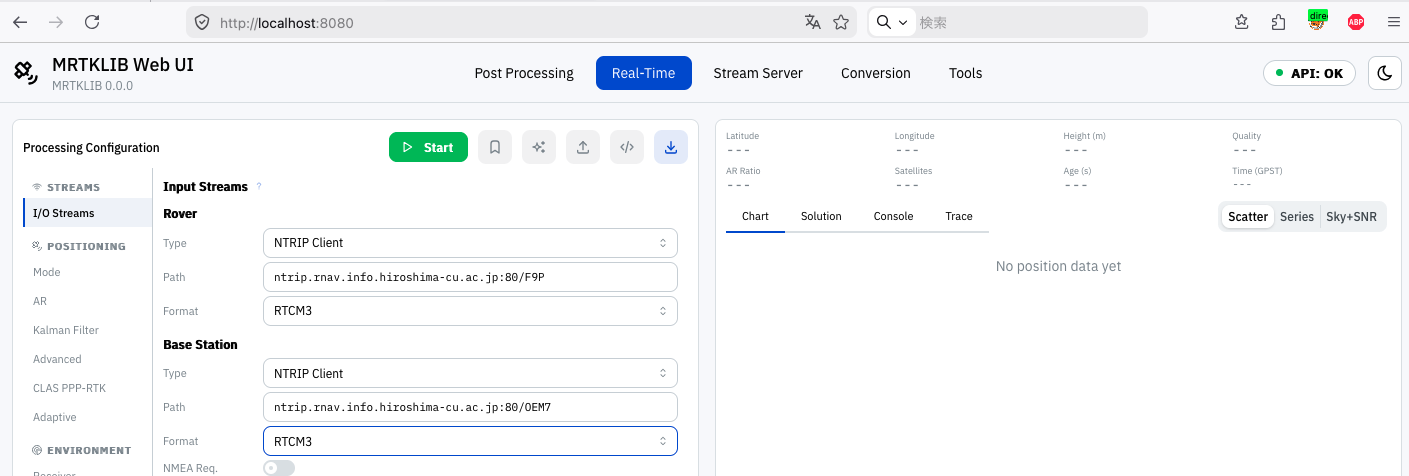
Task: Switch to the Solution tab
Action: point(821,216)
